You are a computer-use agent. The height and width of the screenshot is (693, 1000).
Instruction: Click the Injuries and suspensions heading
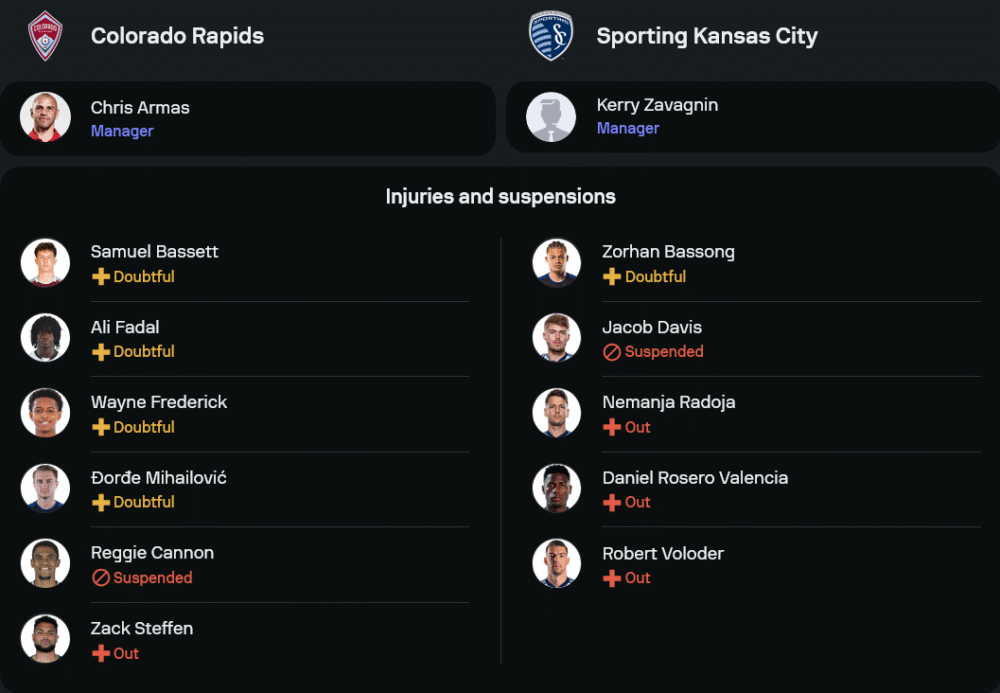[x=500, y=196]
